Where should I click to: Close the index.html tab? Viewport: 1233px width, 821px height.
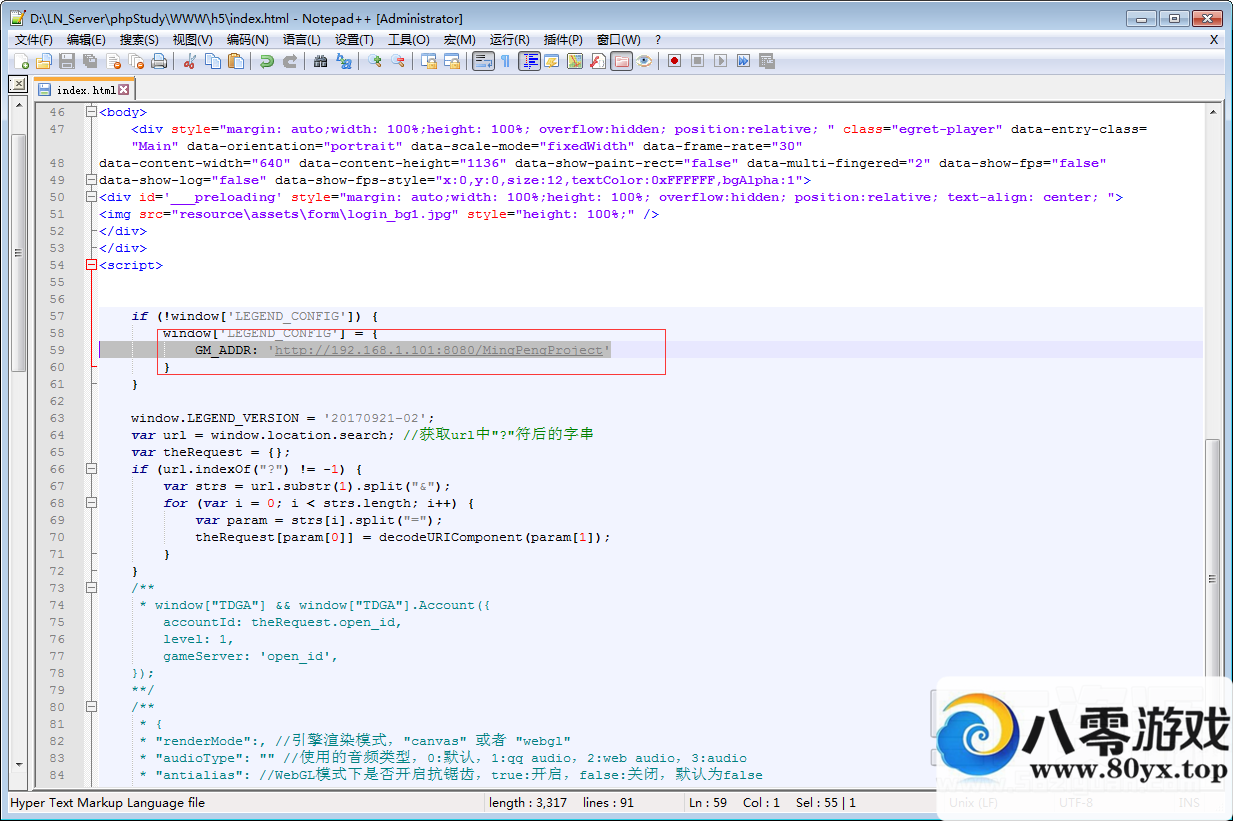(124, 90)
